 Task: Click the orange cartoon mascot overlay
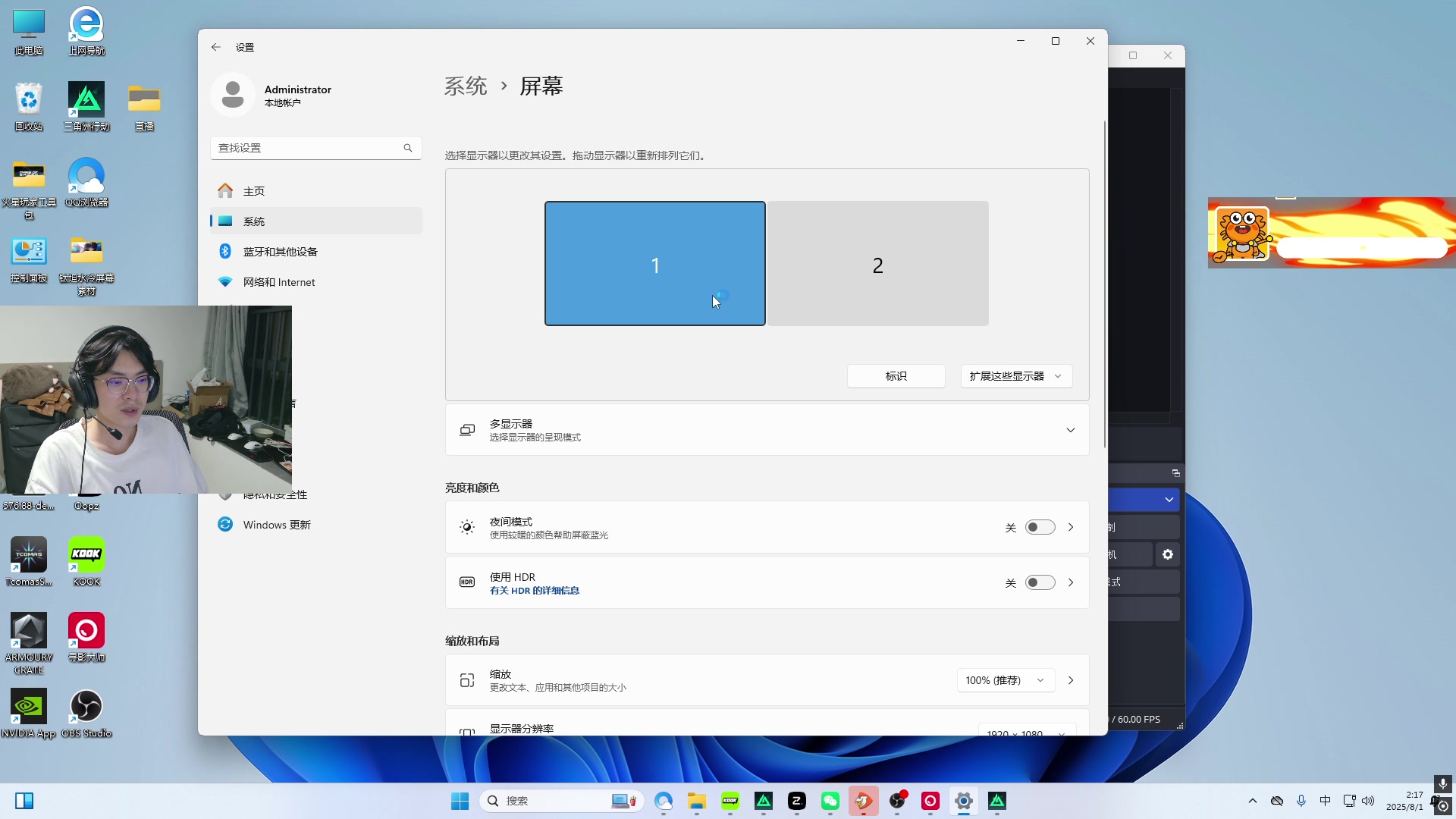click(x=1242, y=234)
